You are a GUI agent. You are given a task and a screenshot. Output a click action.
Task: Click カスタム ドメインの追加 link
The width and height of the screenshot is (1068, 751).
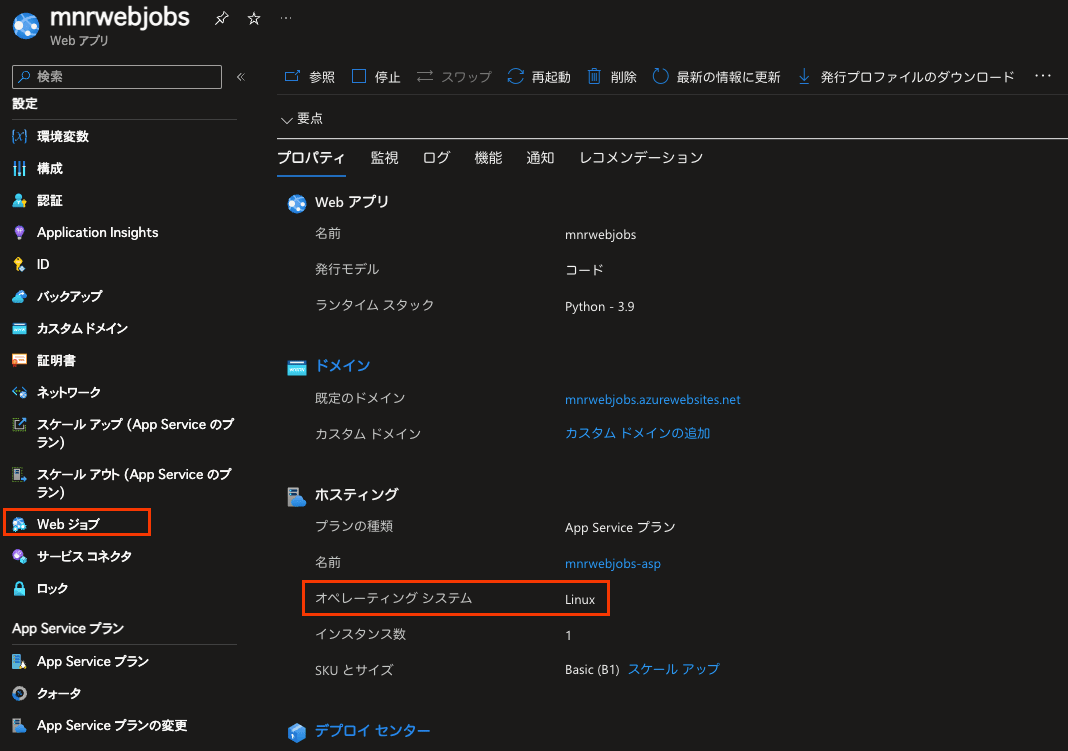click(x=638, y=433)
